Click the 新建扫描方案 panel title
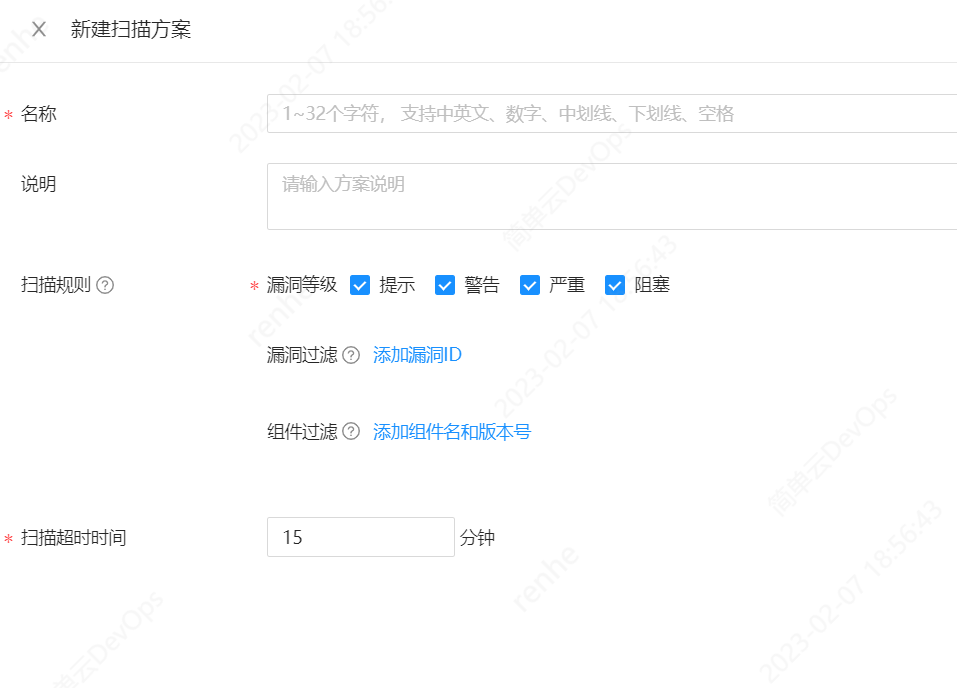Image resolution: width=957 pixels, height=688 pixels. 131,29
